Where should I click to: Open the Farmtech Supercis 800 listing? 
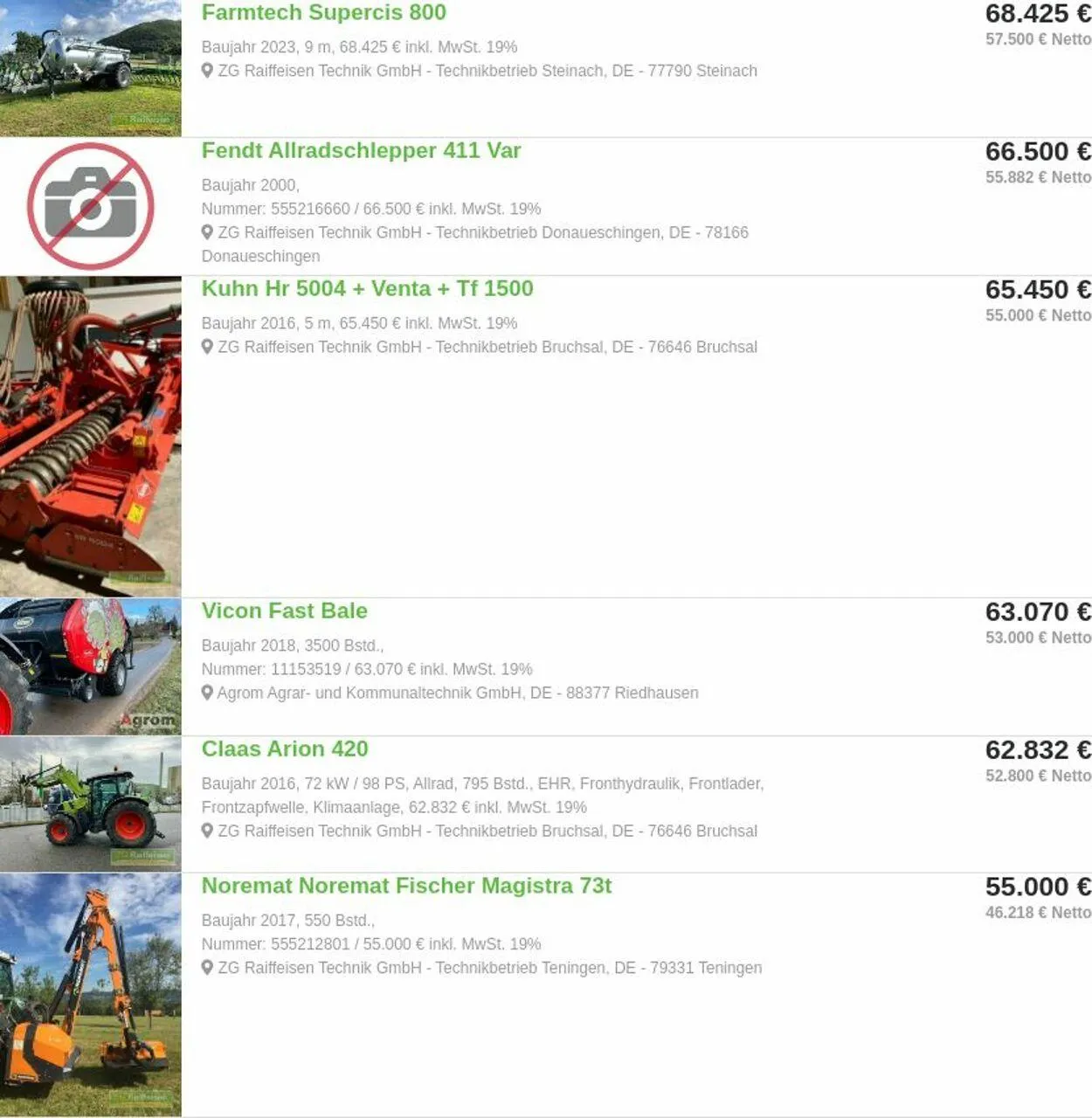(324, 13)
